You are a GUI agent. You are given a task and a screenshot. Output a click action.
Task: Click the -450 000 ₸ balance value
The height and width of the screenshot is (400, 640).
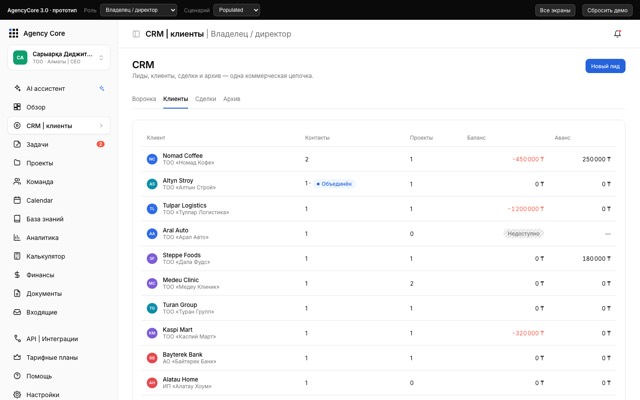(x=528, y=159)
